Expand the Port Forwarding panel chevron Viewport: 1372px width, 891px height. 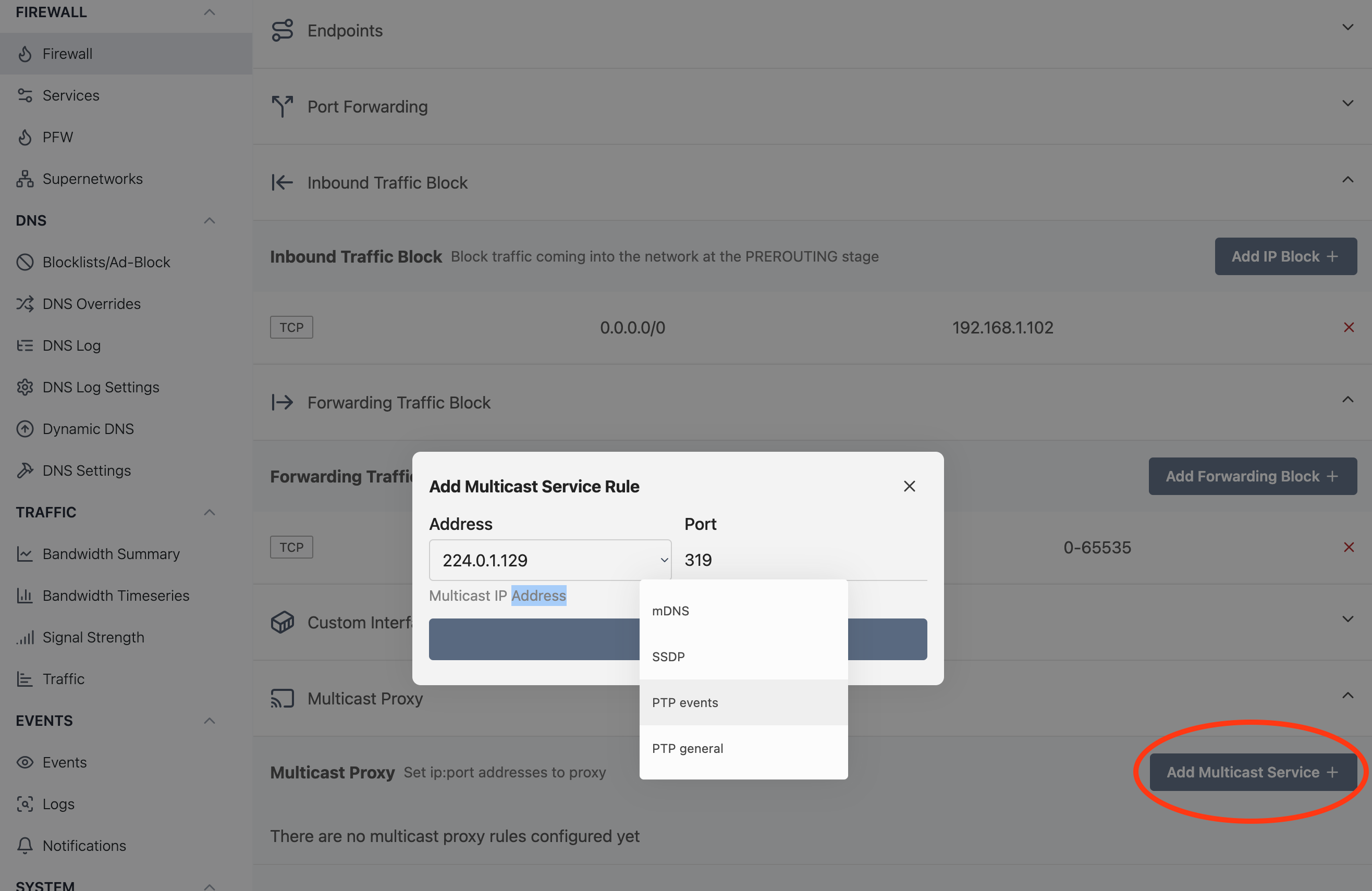[1347, 103]
